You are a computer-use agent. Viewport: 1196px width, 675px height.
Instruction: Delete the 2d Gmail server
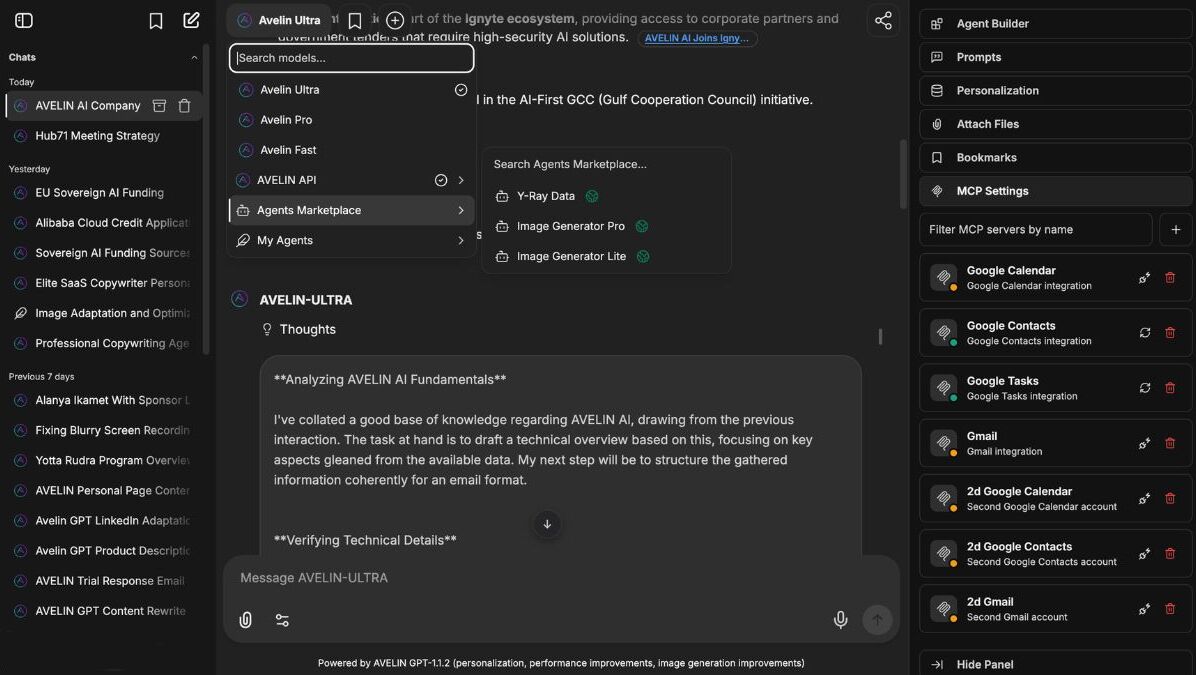(x=1170, y=609)
